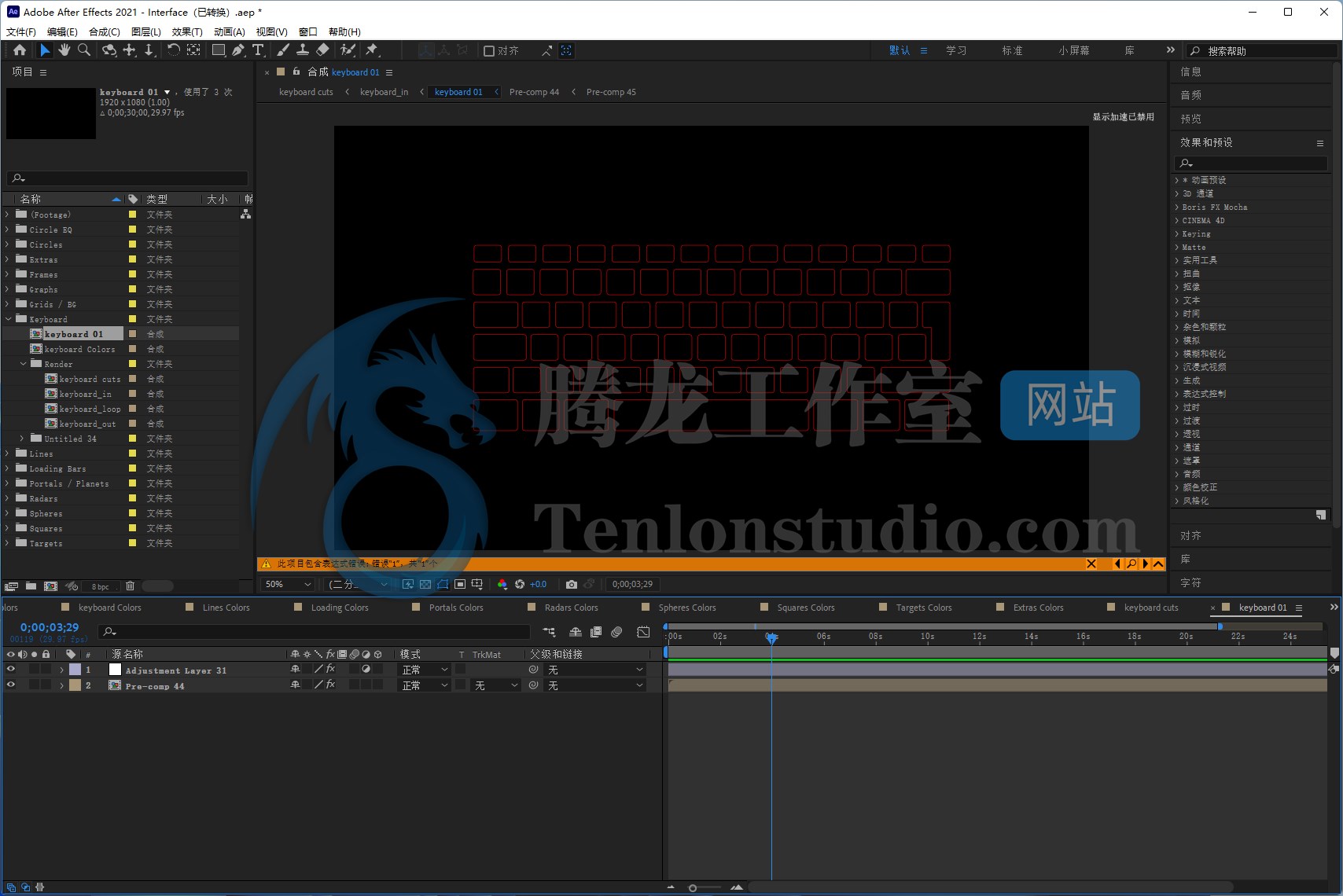This screenshot has height=896, width=1343.
Task: Collapse the Keyboard folder
Action: click(x=8, y=319)
